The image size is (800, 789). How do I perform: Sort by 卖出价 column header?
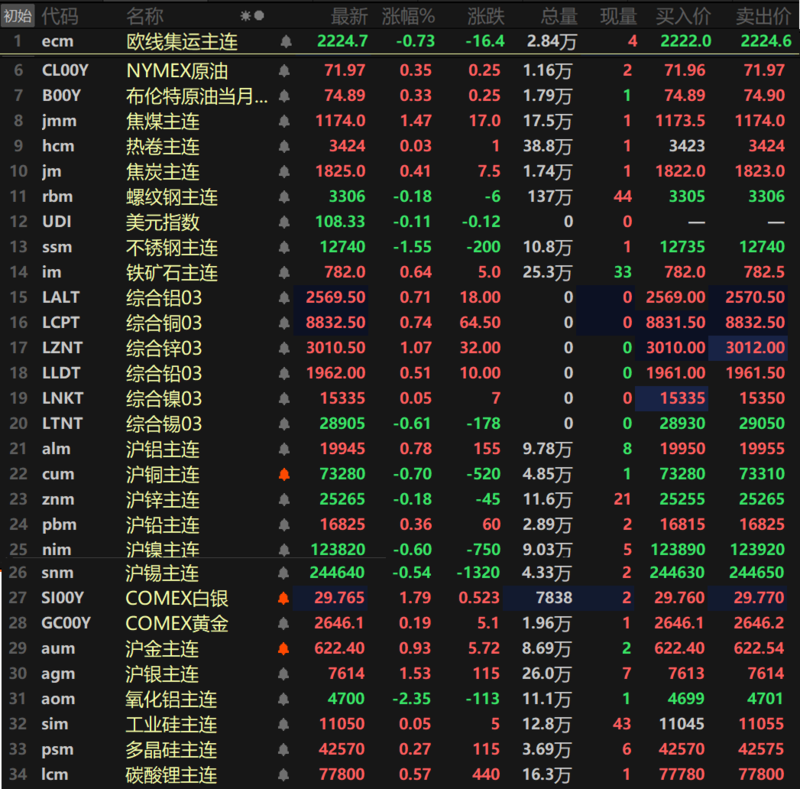763,16
